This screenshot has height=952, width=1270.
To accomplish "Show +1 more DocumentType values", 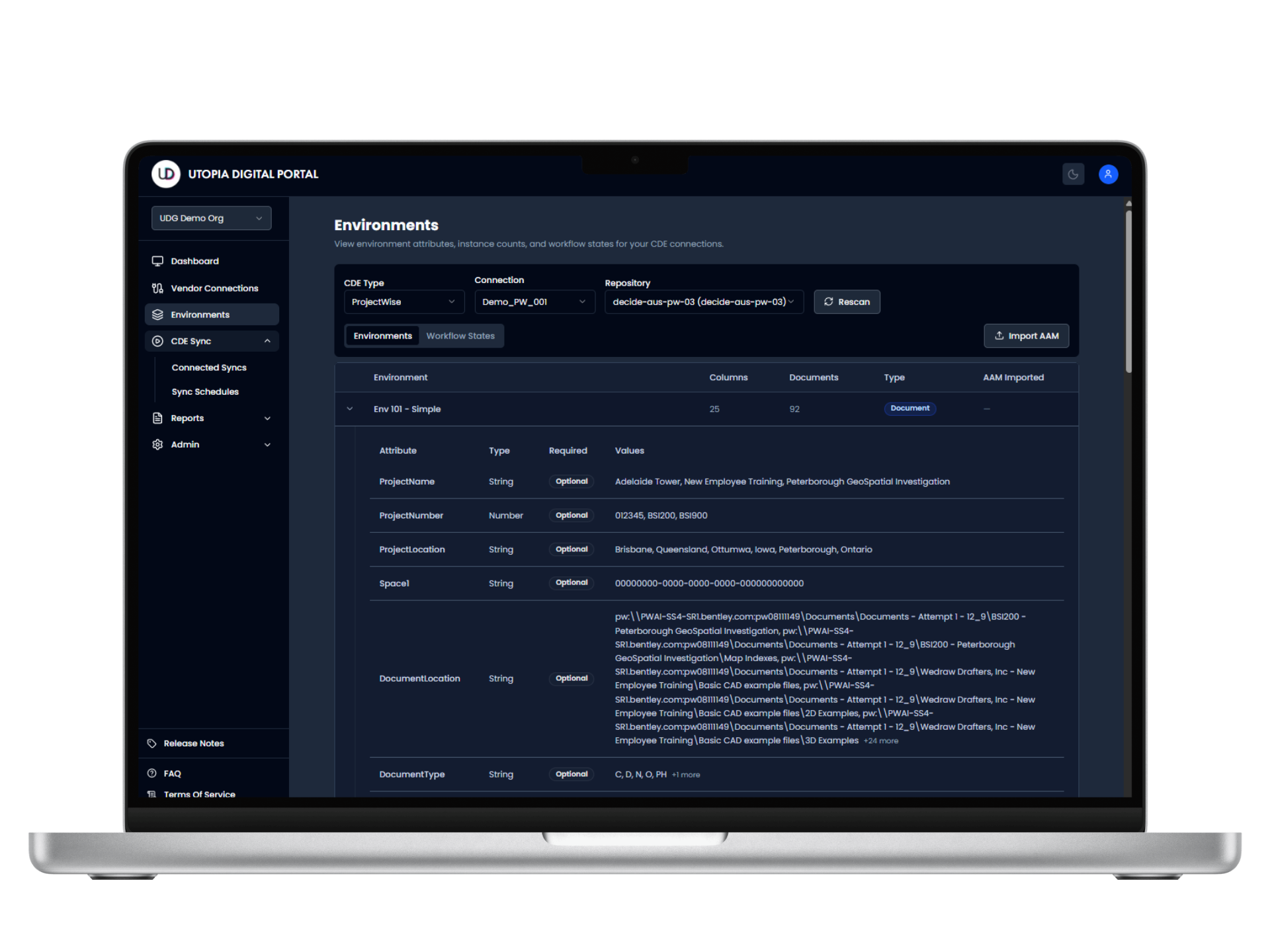I will pos(686,774).
